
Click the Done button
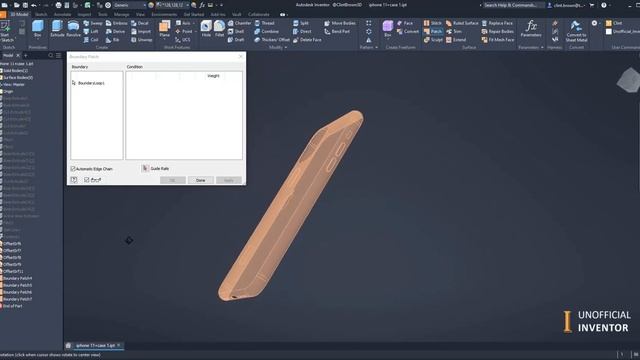200,180
